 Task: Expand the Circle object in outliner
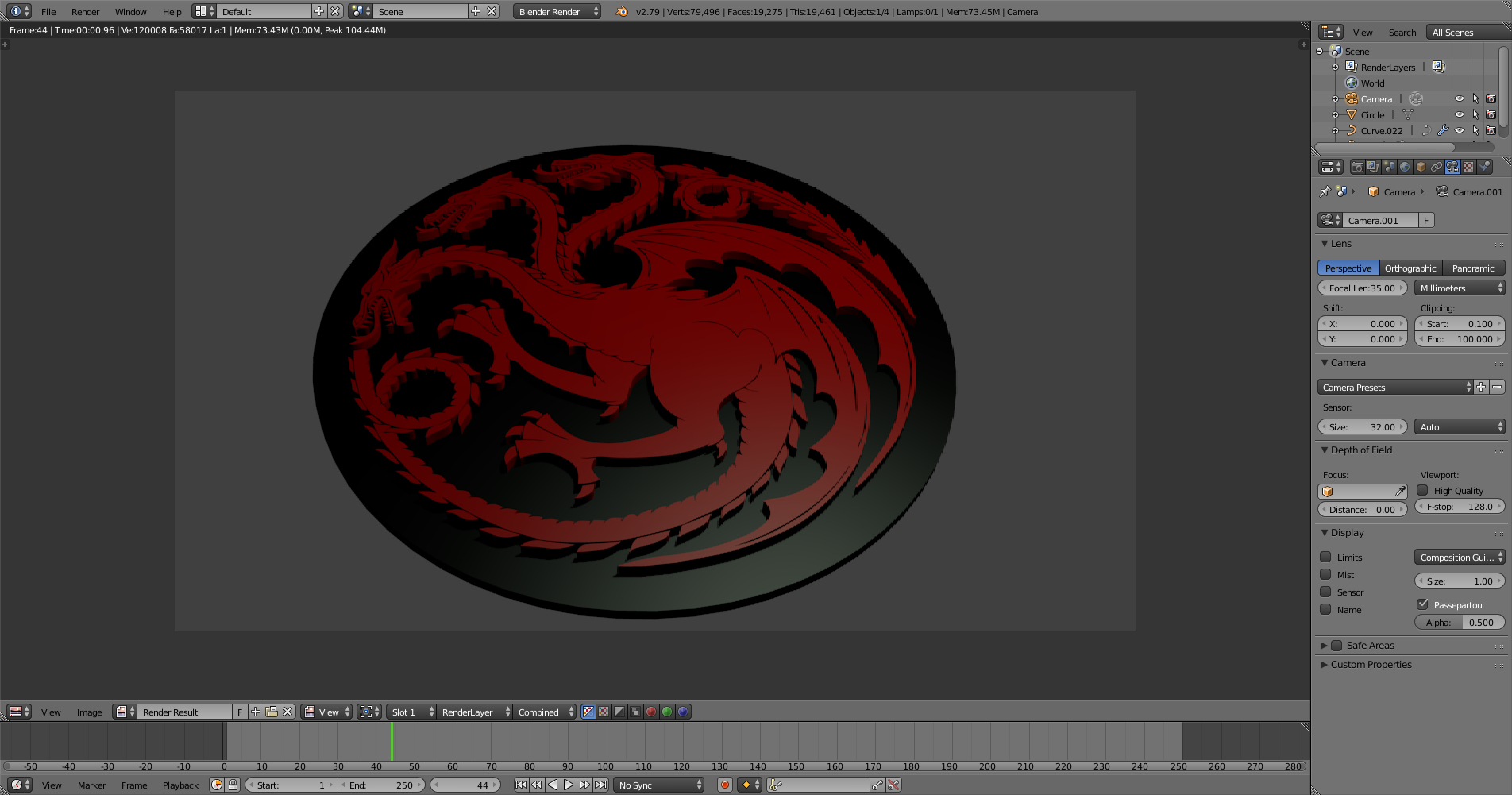(1335, 114)
